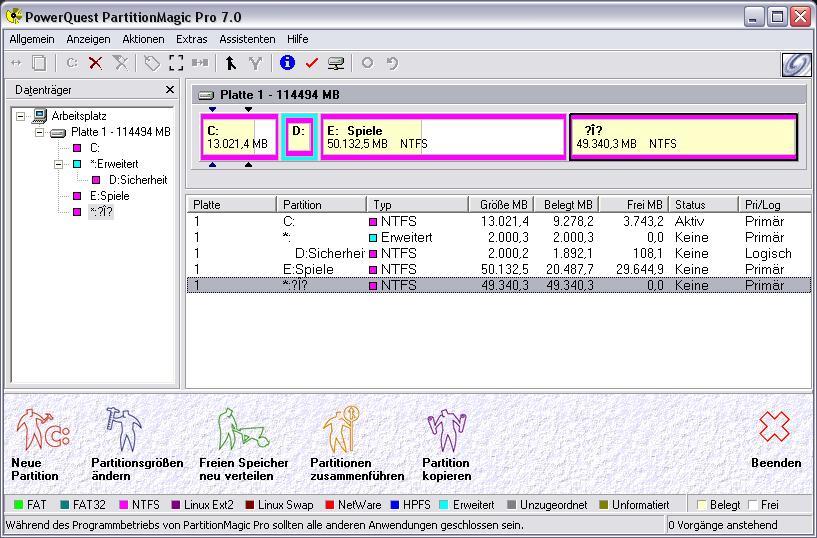
Task: Click the Beenden red cross icon
Action: [775, 427]
